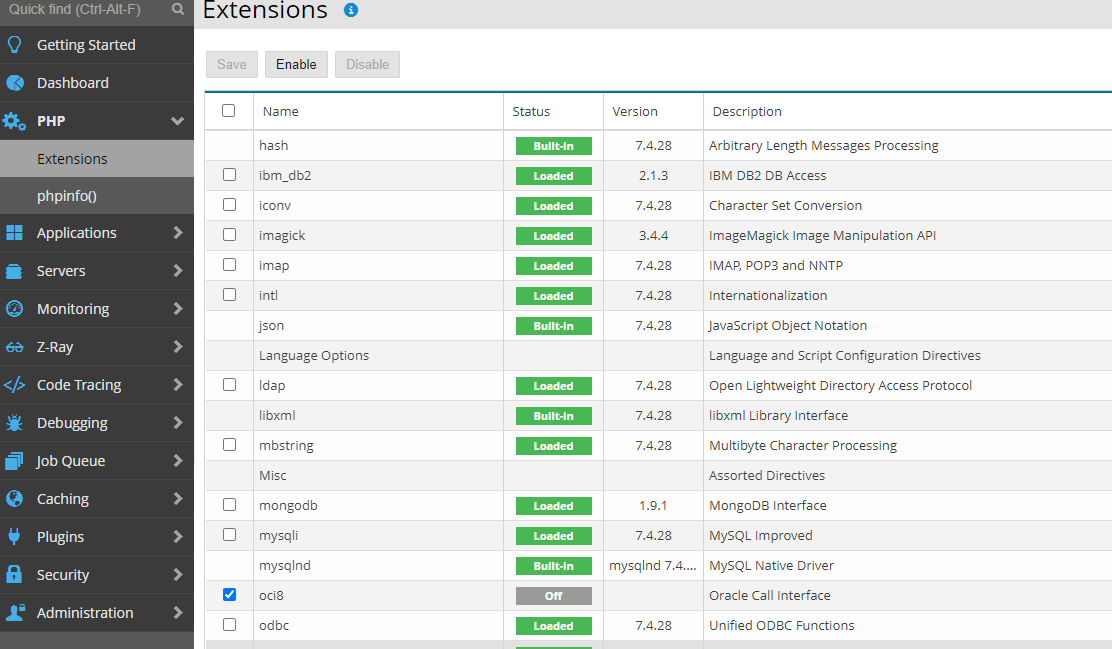Click the info icon next to Extensions title
The height and width of the screenshot is (649, 1112).
tap(349, 12)
